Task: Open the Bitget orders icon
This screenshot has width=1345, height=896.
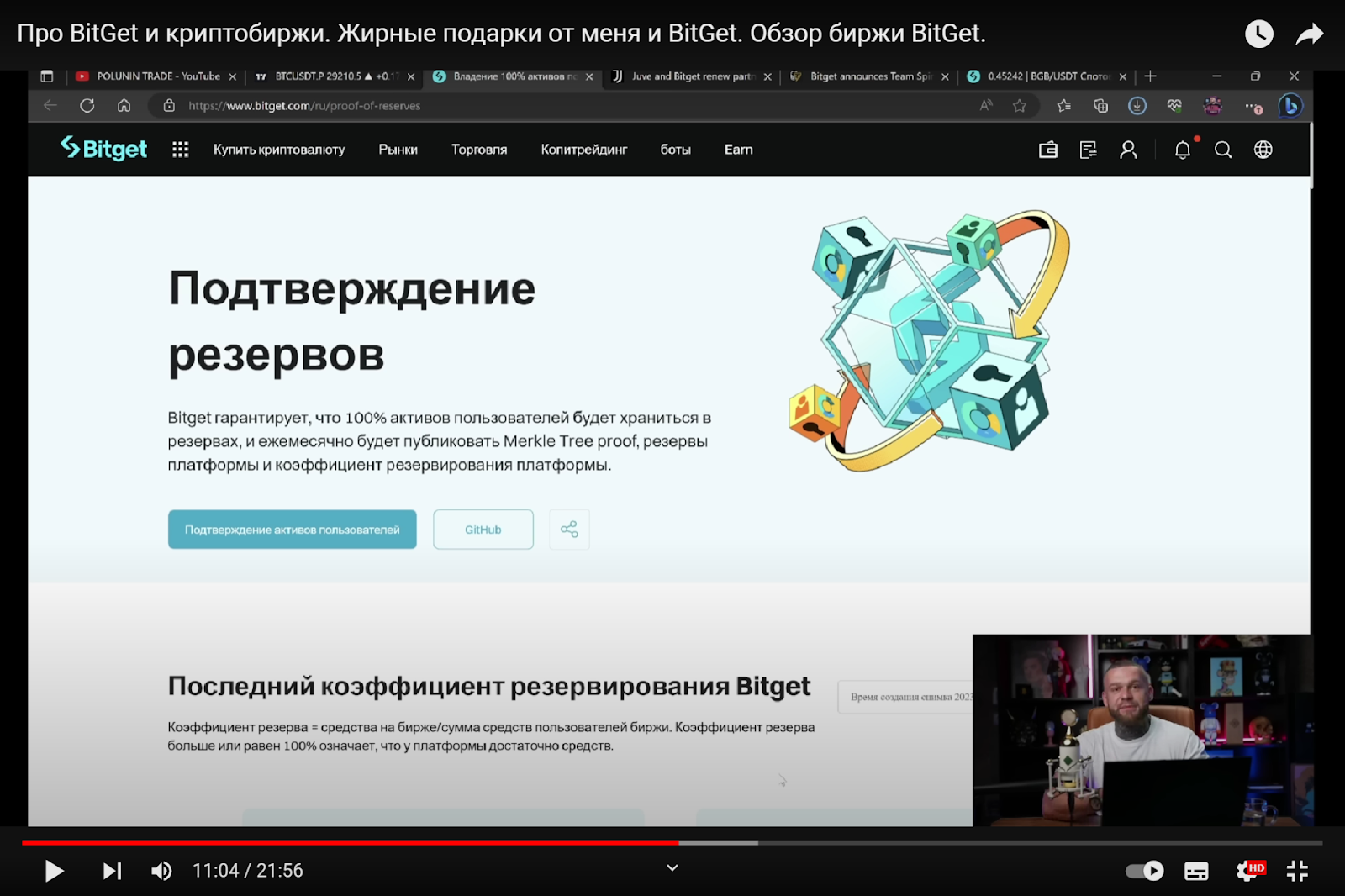Action: (x=1089, y=150)
